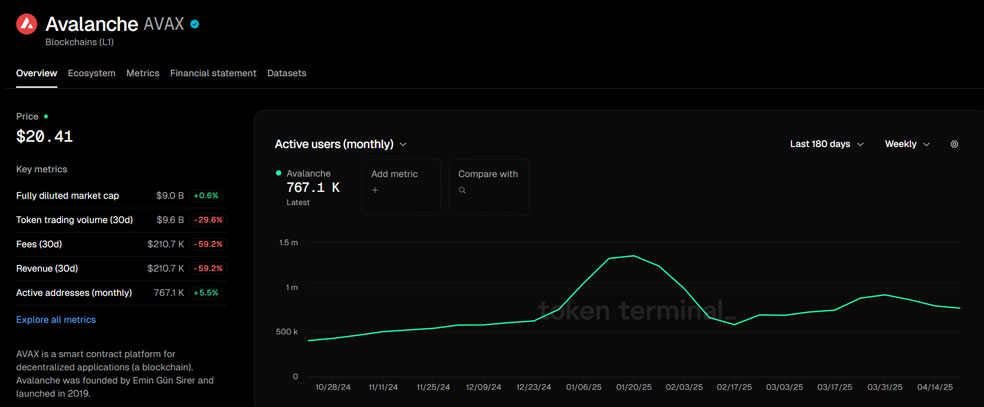Click the 767.1 K latest value in chart

click(x=313, y=188)
